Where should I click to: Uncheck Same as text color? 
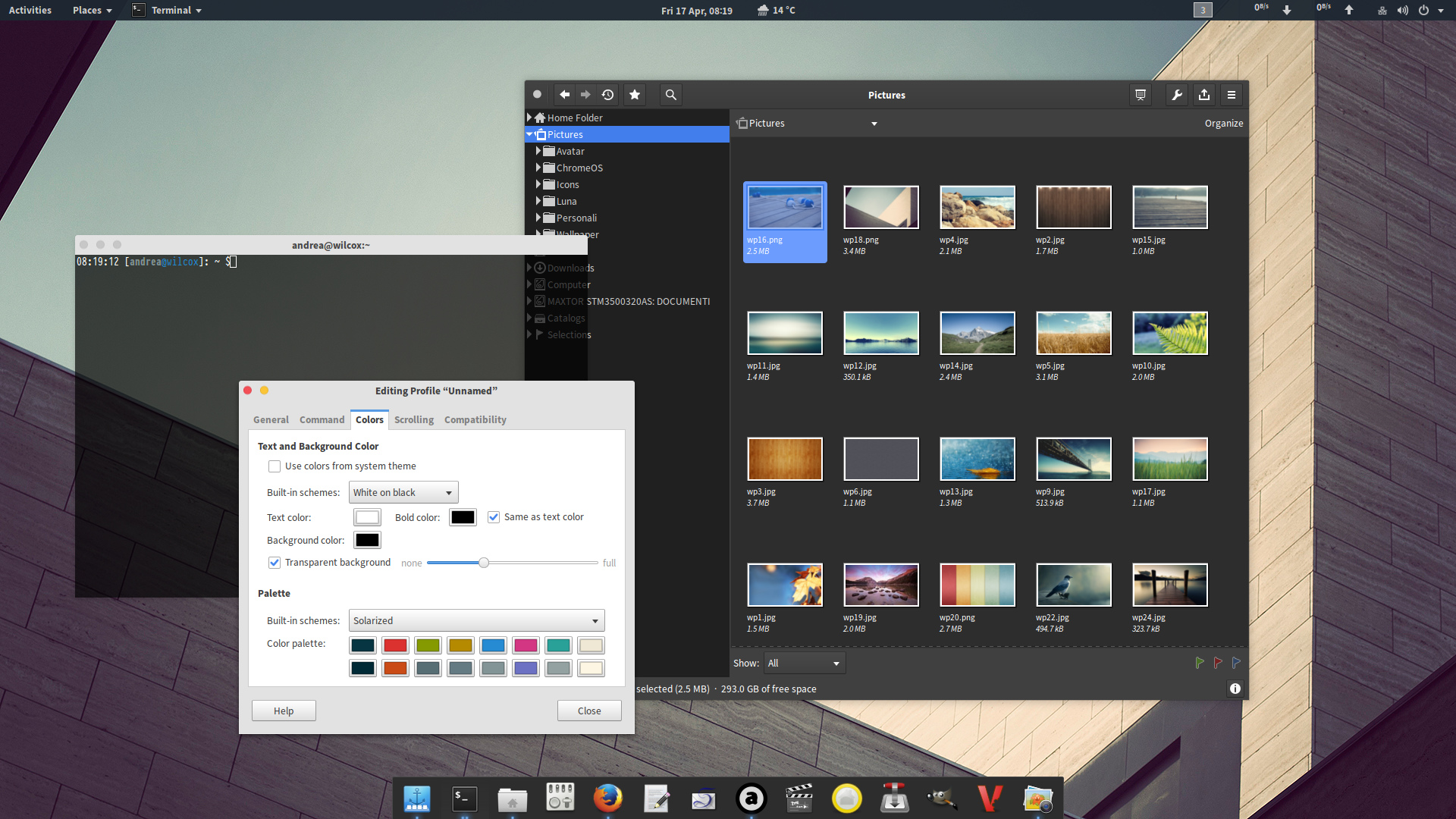pos(494,516)
